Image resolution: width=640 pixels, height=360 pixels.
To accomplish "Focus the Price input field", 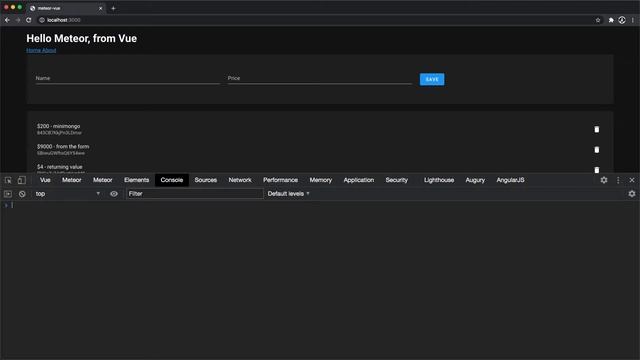I will pyautogui.click(x=320, y=78).
